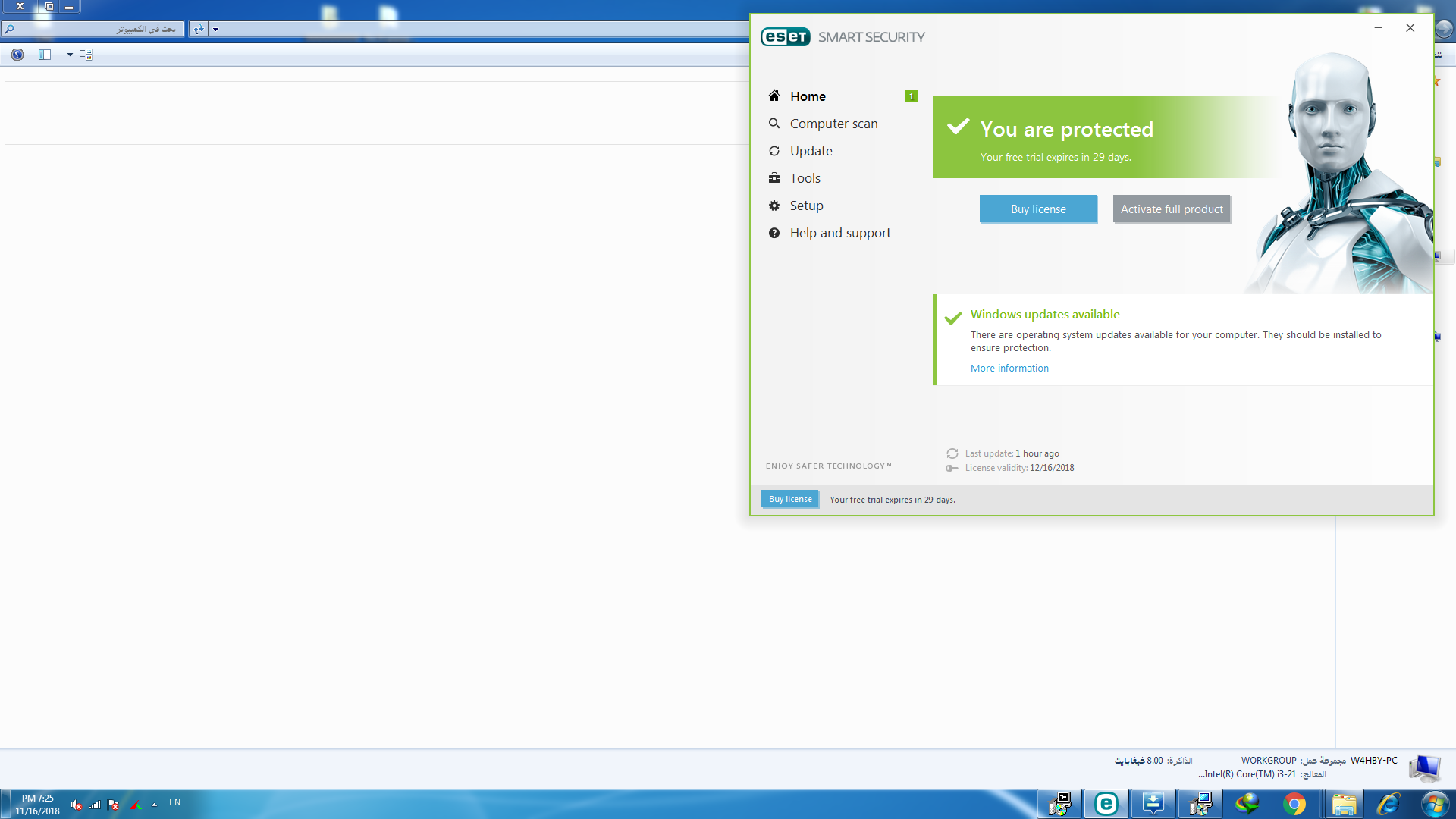This screenshot has height=819, width=1456.
Task: Go to the Update section
Action: 811,151
